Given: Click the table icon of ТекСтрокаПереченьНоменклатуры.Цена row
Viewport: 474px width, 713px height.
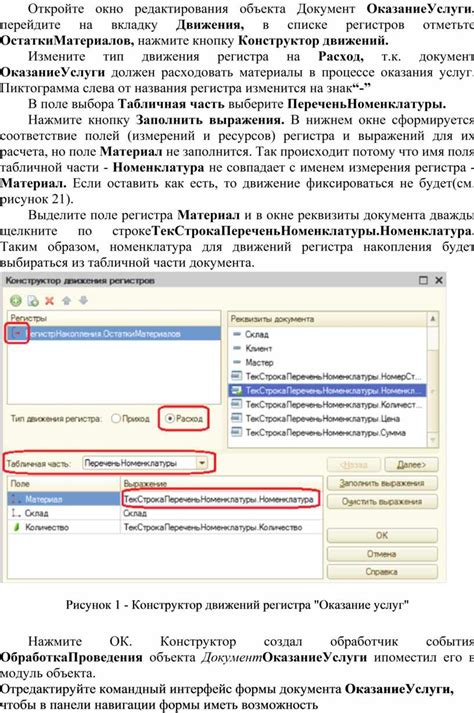Looking at the screenshot, I should [x=237, y=418].
